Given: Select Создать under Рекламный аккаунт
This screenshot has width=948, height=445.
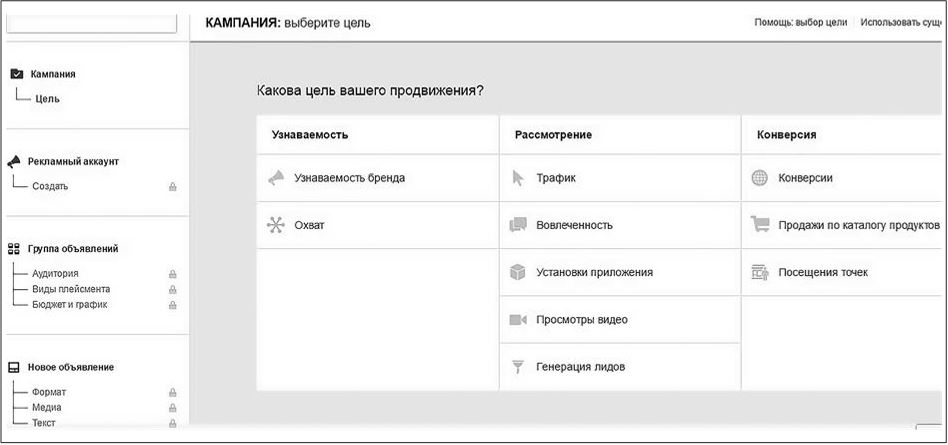Looking at the screenshot, I should 50,186.
